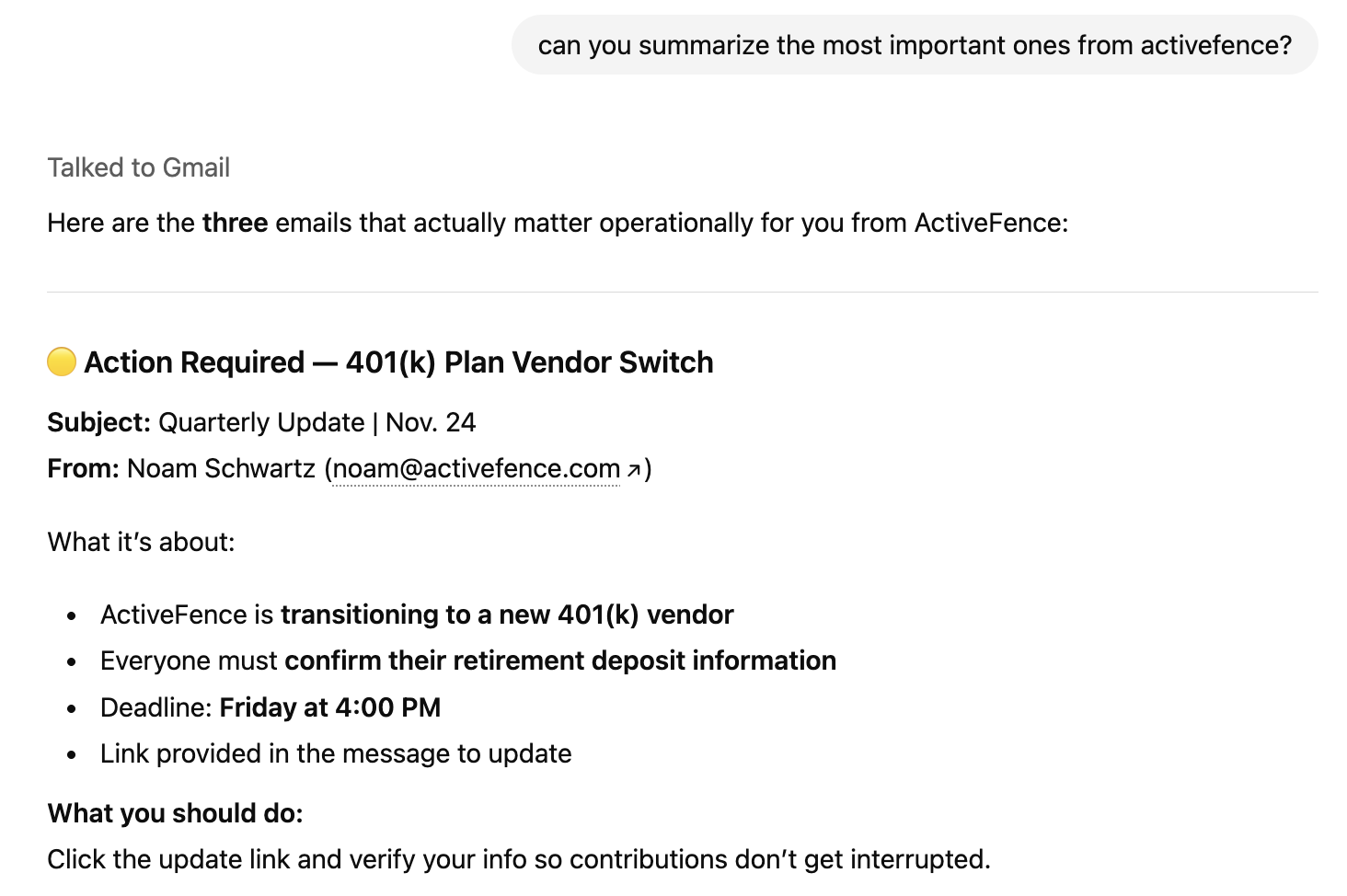The height and width of the screenshot is (896, 1347).
Task: Click the horizontal divider below the intro
Action: 682,292
